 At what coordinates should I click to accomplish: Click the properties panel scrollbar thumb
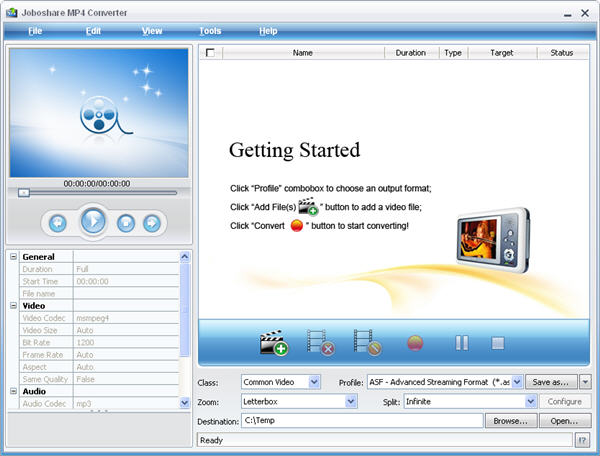click(x=184, y=309)
